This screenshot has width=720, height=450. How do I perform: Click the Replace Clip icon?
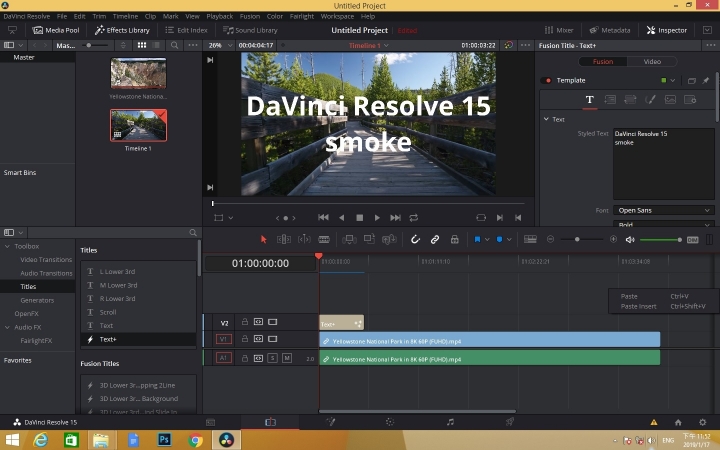pyautogui.click(x=389, y=239)
